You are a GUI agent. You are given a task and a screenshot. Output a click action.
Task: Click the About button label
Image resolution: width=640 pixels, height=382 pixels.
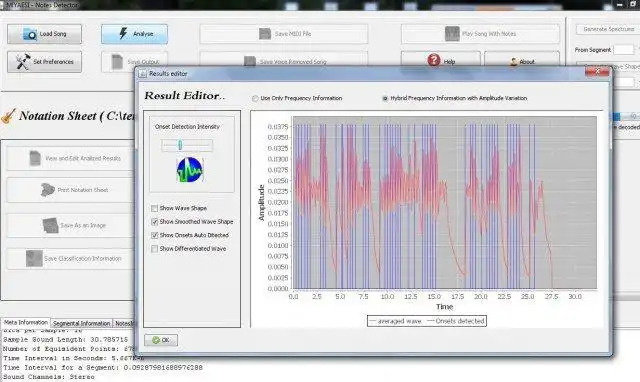tap(527, 62)
